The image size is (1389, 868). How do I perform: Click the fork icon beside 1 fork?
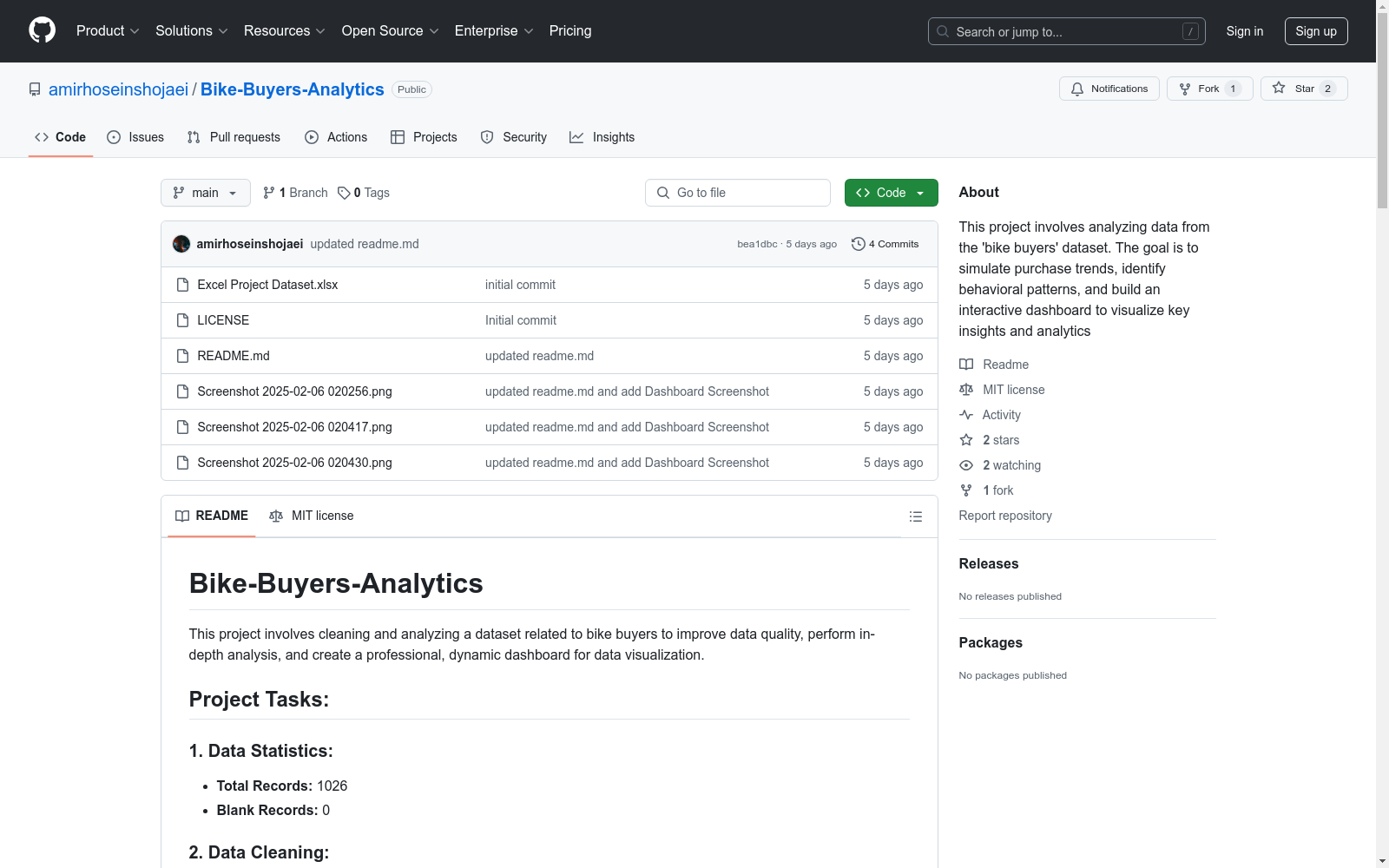(x=966, y=490)
